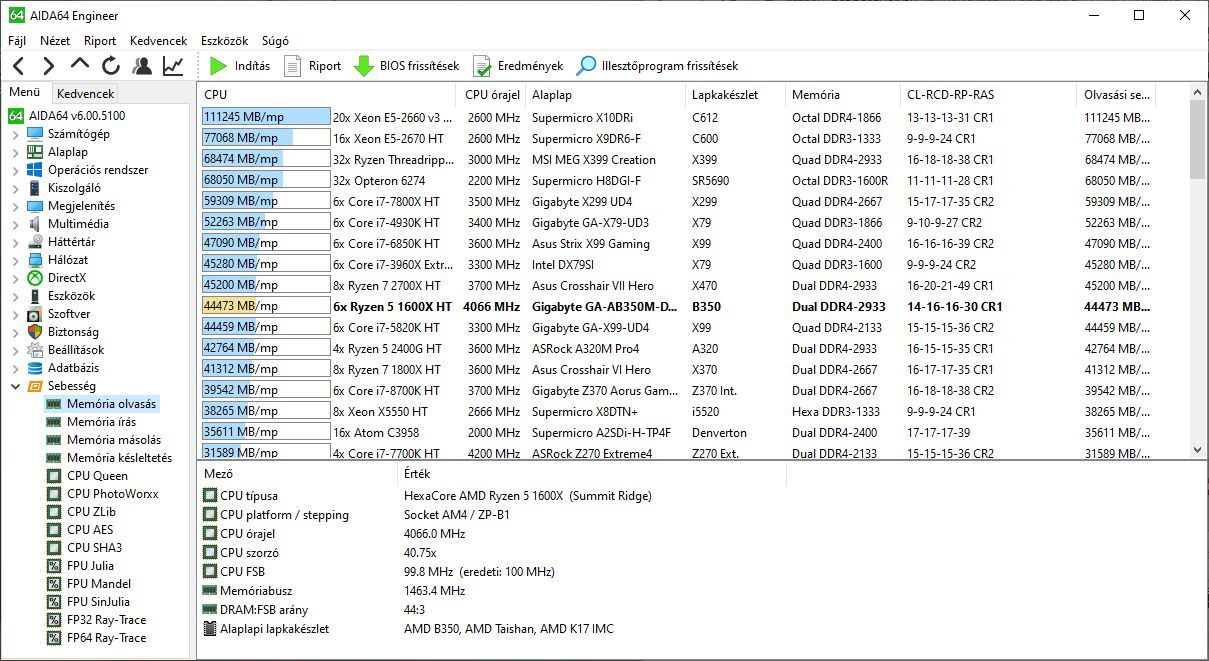Select CPU PhotoWorxx benchmark
The image size is (1209, 661).
[x=112, y=493]
